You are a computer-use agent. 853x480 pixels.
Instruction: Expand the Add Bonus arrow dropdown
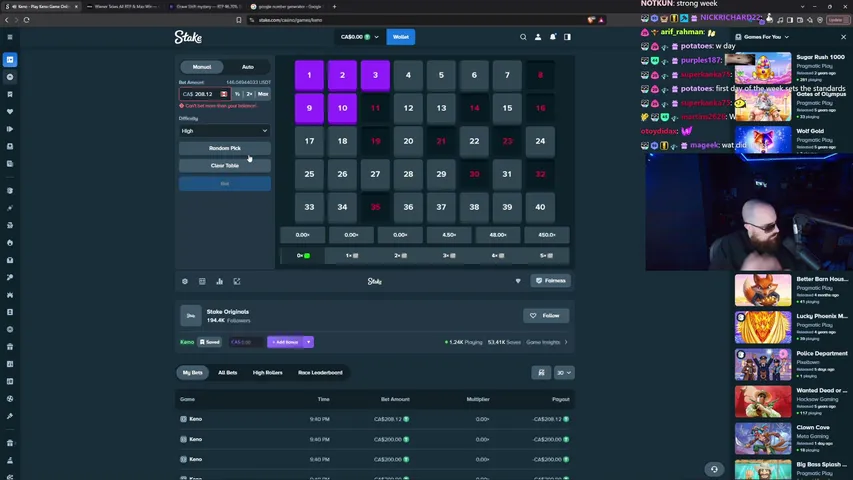click(x=308, y=342)
